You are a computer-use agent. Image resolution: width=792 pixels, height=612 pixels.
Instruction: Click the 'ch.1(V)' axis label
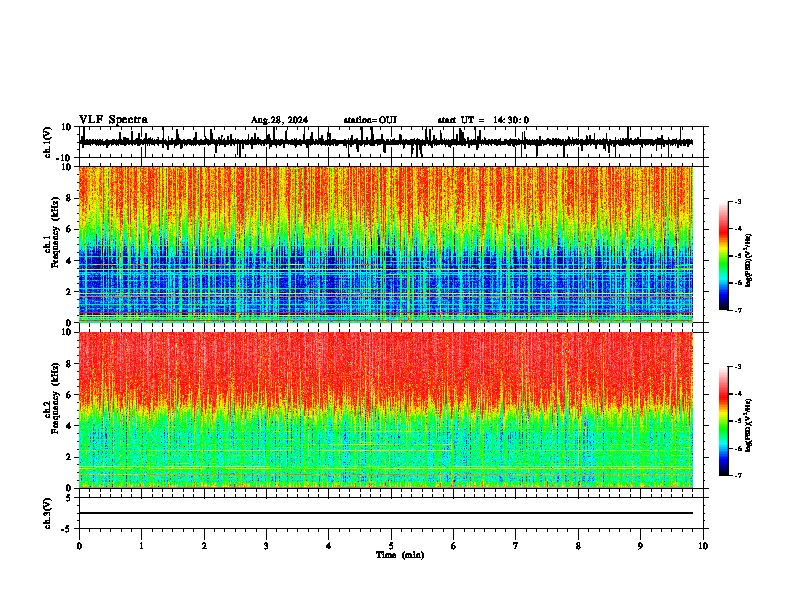(x=48, y=142)
